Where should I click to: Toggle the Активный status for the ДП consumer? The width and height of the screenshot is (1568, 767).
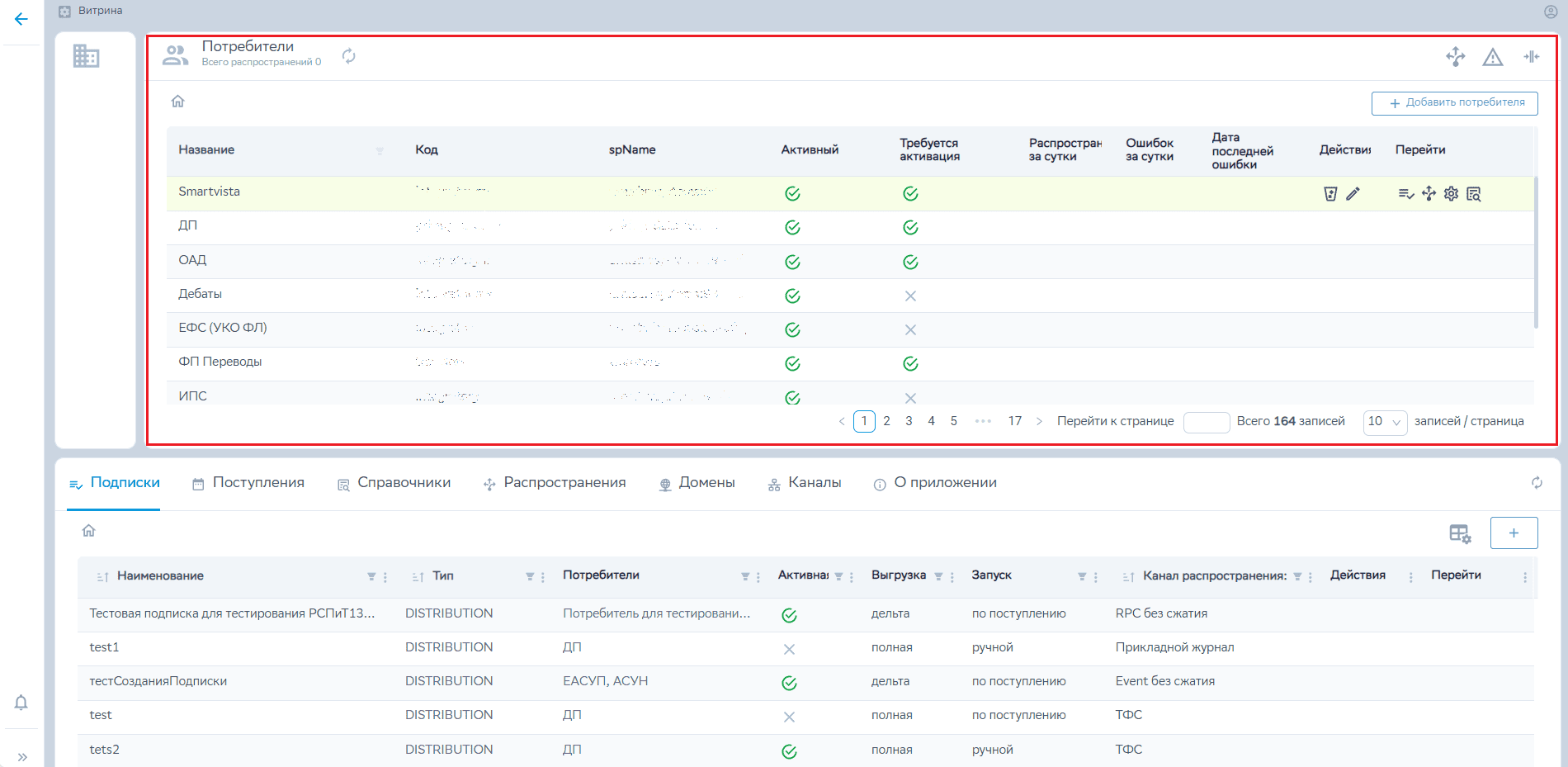[x=792, y=228]
